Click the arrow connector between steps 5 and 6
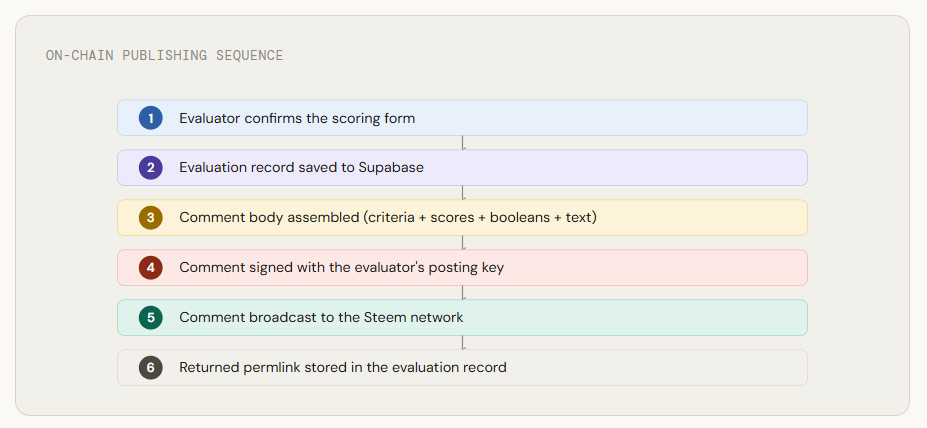This screenshot has height=428, width=927. click(x=462, y=342)
